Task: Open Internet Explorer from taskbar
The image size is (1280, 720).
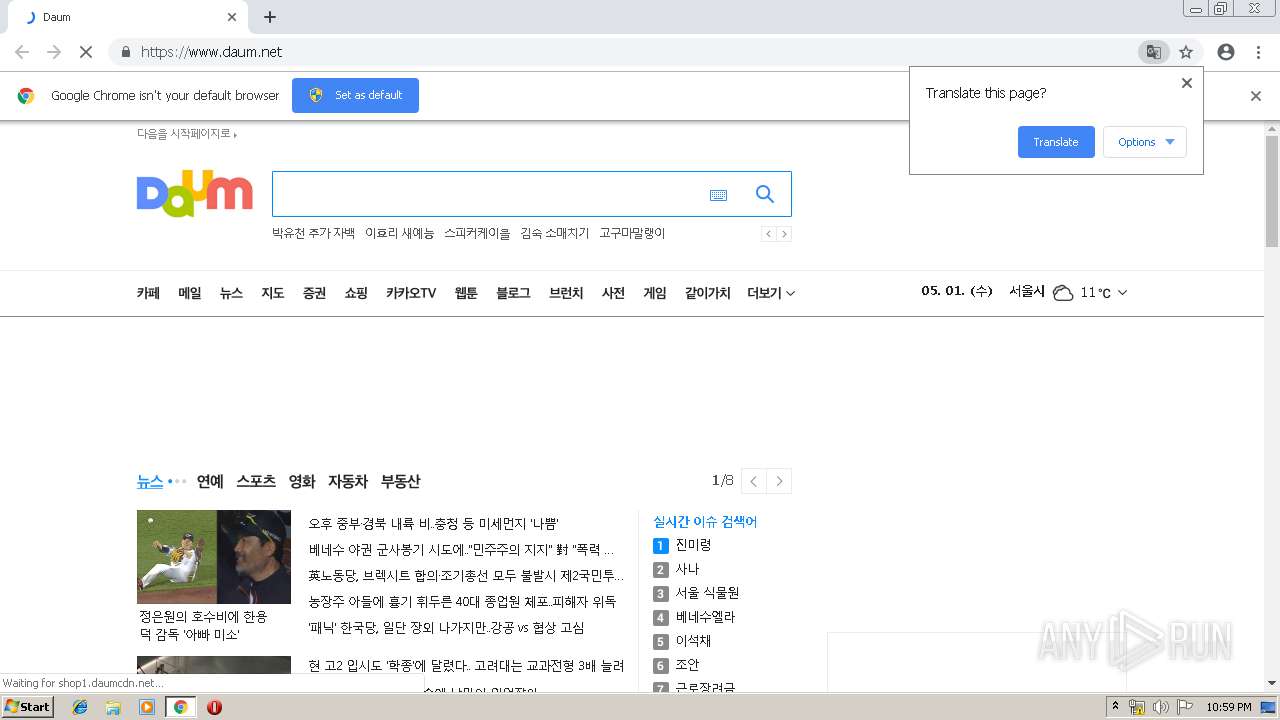Action: (80, 707)
